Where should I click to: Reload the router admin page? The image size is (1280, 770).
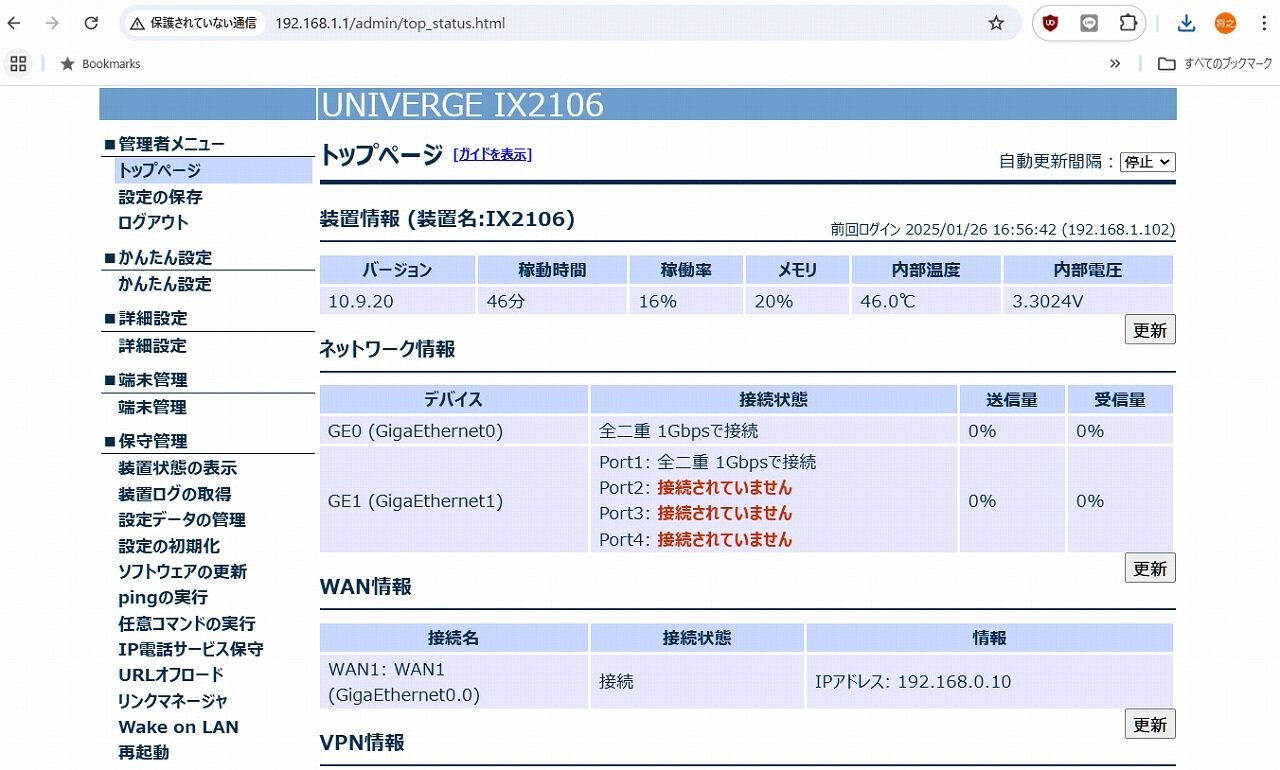(x=91, y=23)
